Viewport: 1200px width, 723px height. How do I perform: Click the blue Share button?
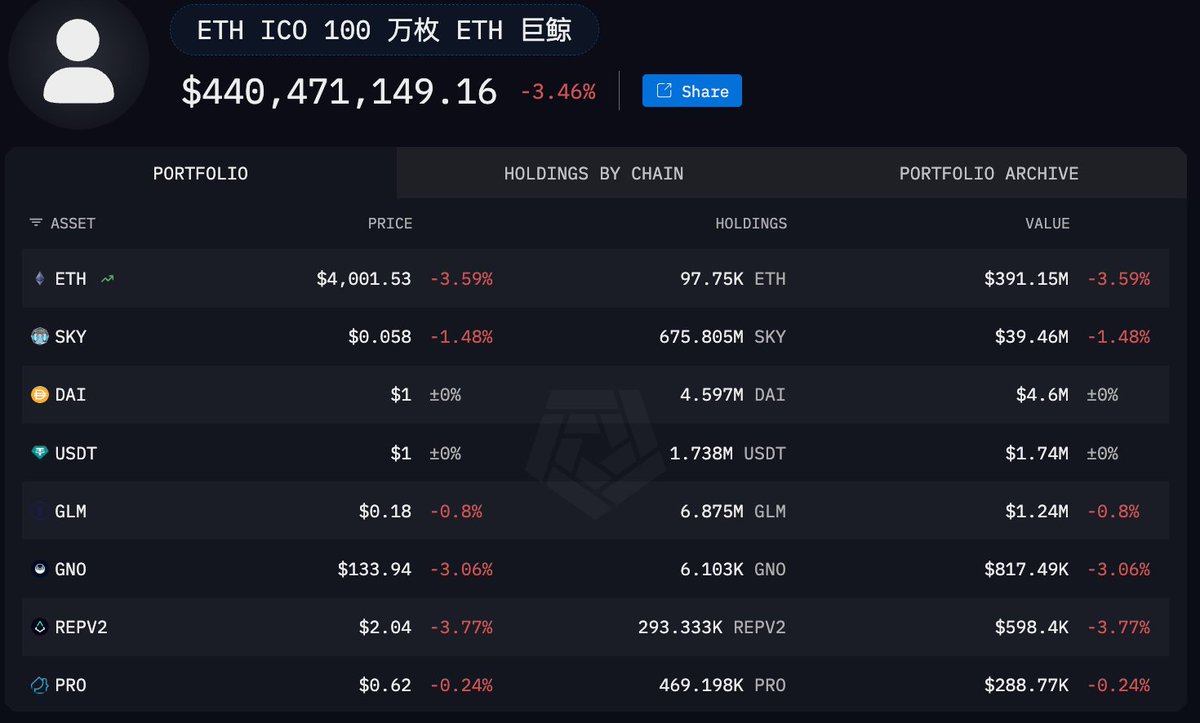coord(692,91)
